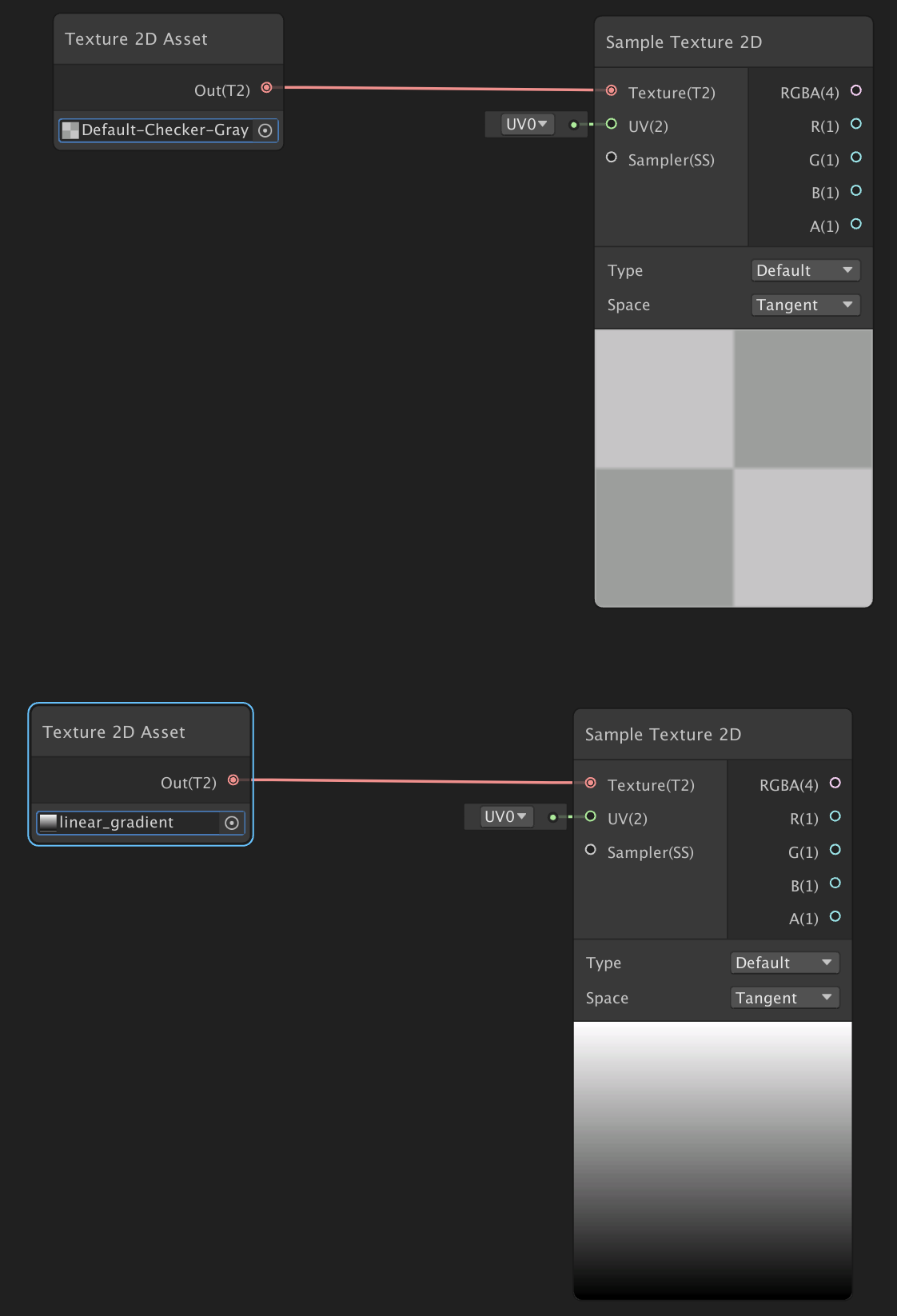Open Type dropdown on top Sample Texture 2D

pyautogui.click(x=805, y=271)
